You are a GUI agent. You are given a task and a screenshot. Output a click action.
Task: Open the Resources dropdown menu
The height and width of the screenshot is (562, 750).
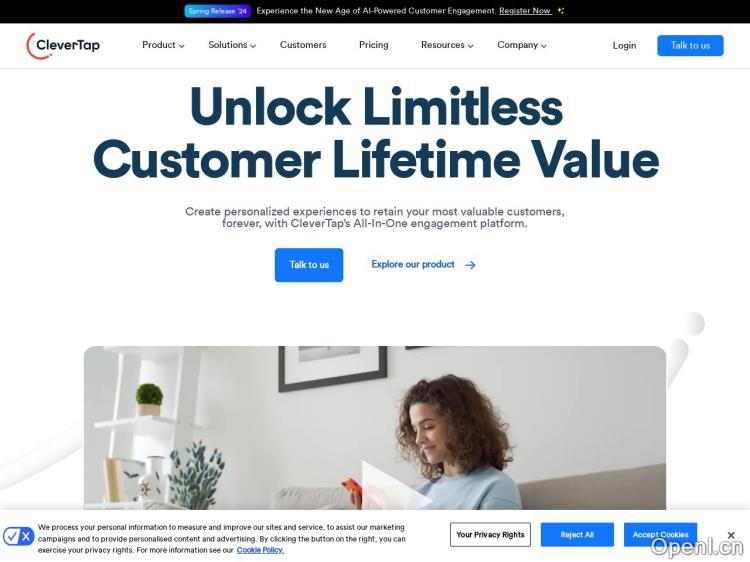(447, 45)
